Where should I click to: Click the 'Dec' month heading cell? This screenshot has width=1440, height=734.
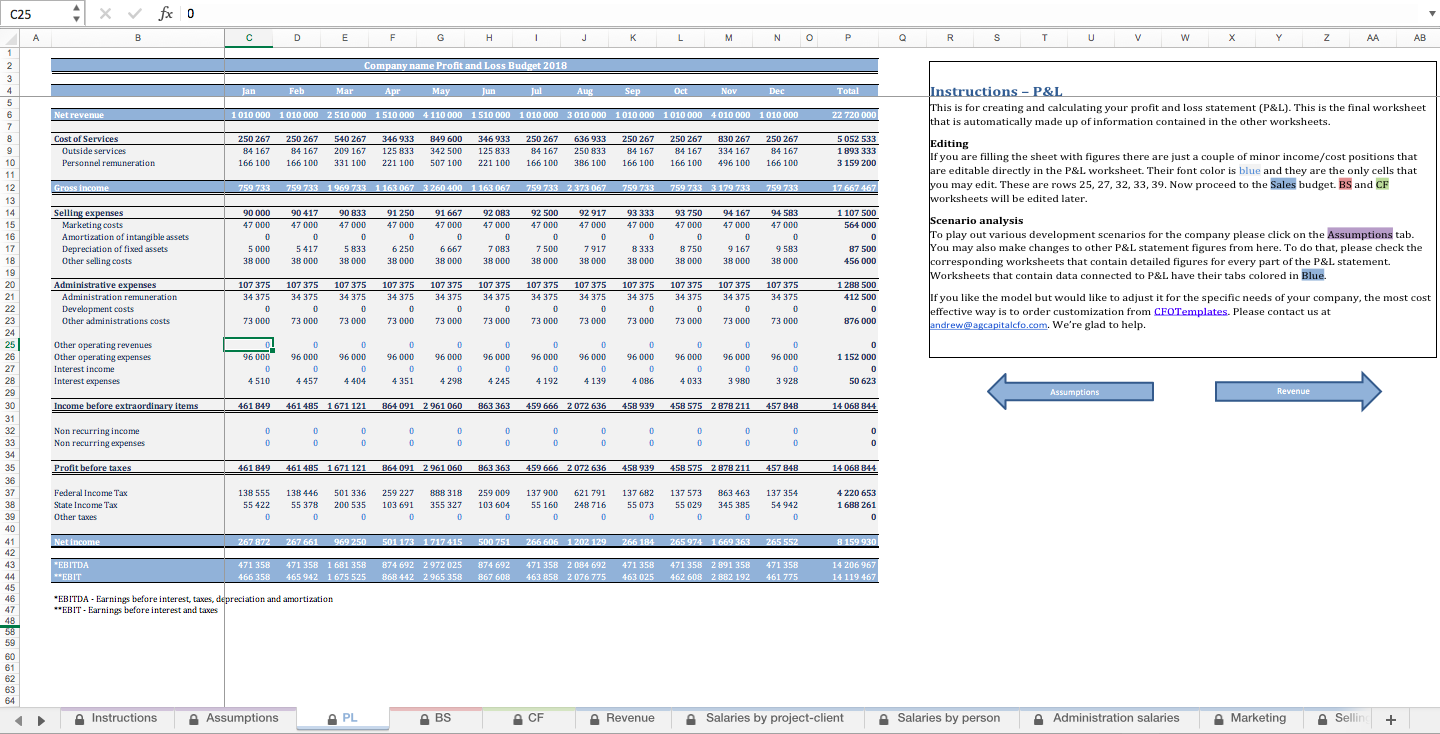[776, 90]
